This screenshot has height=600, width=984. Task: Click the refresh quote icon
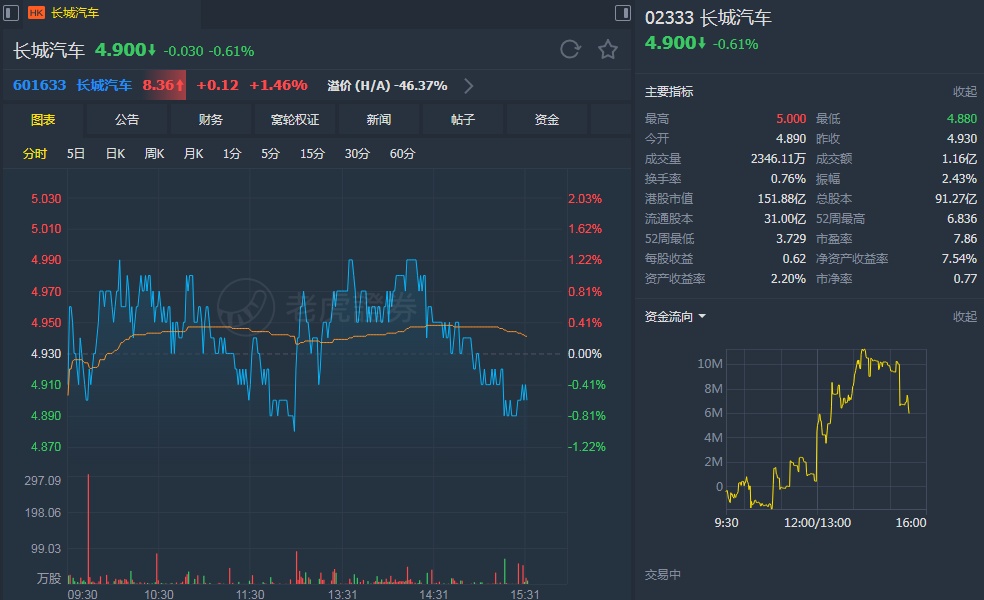tap(570, 50)
